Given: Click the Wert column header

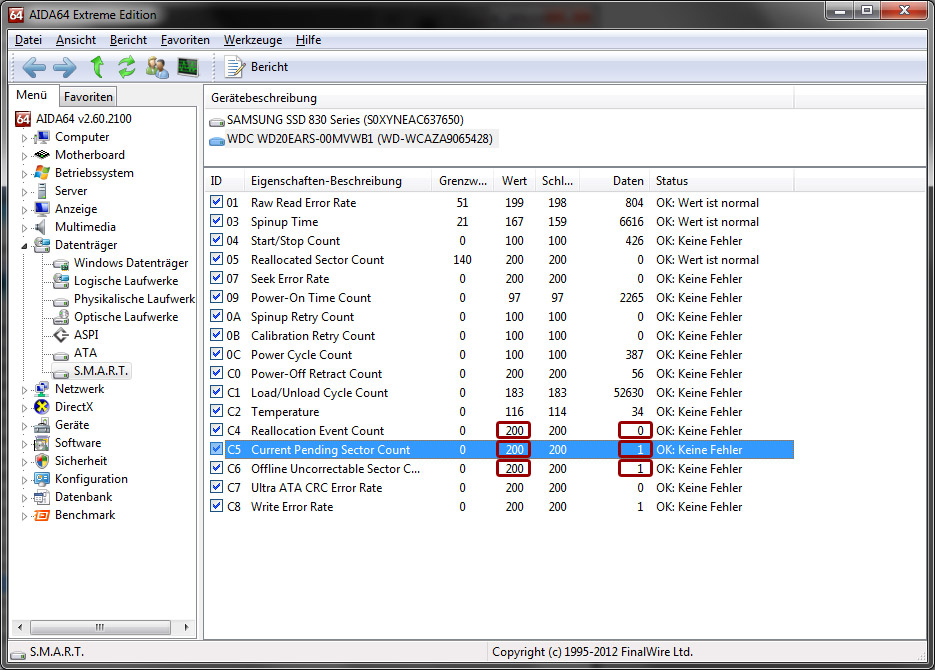Looking at the screenshot, I should coord(515,181).
